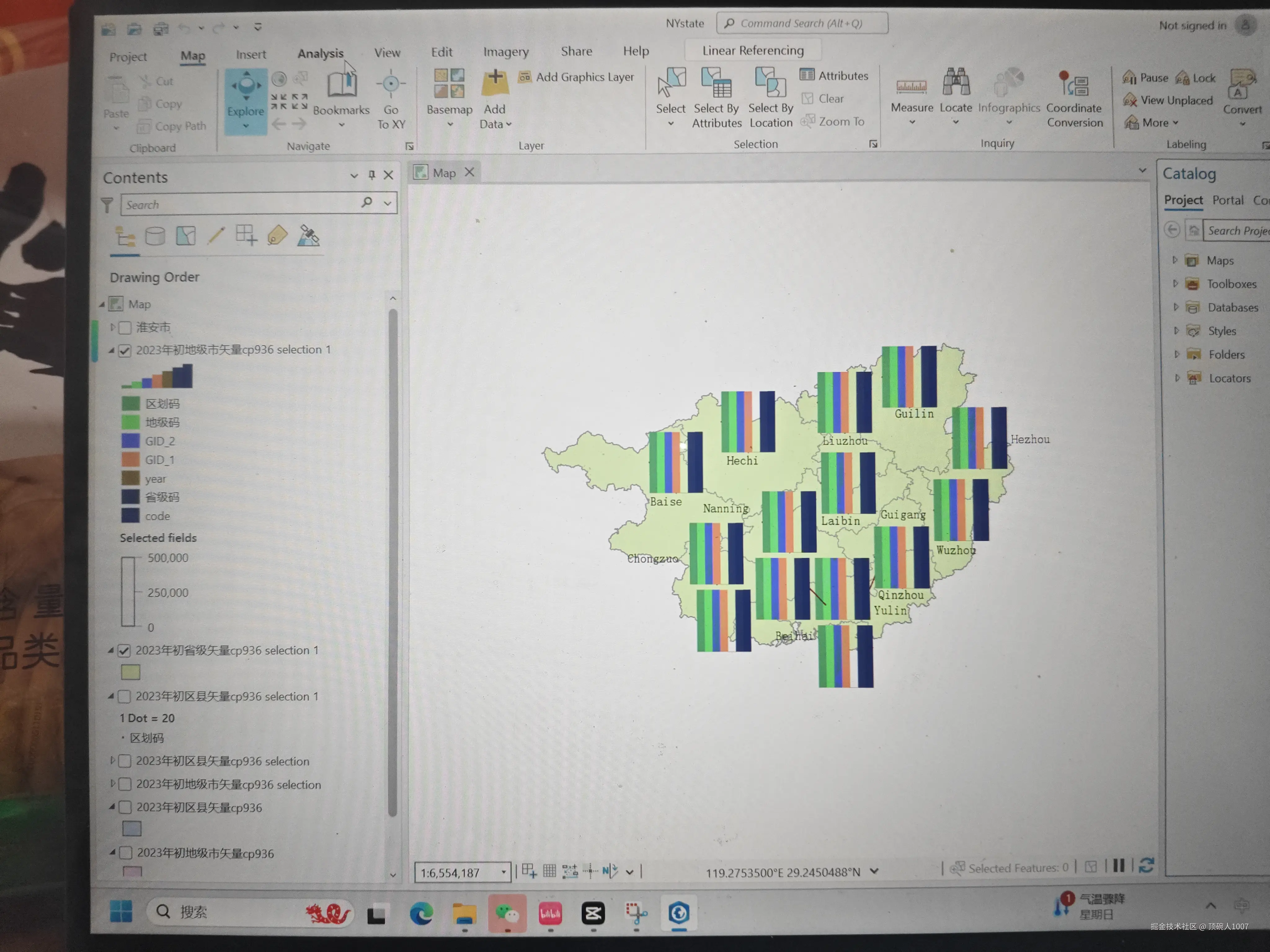Turn on the 2023年初地级市矢量cp936 layer

click(x=126, y=853)
